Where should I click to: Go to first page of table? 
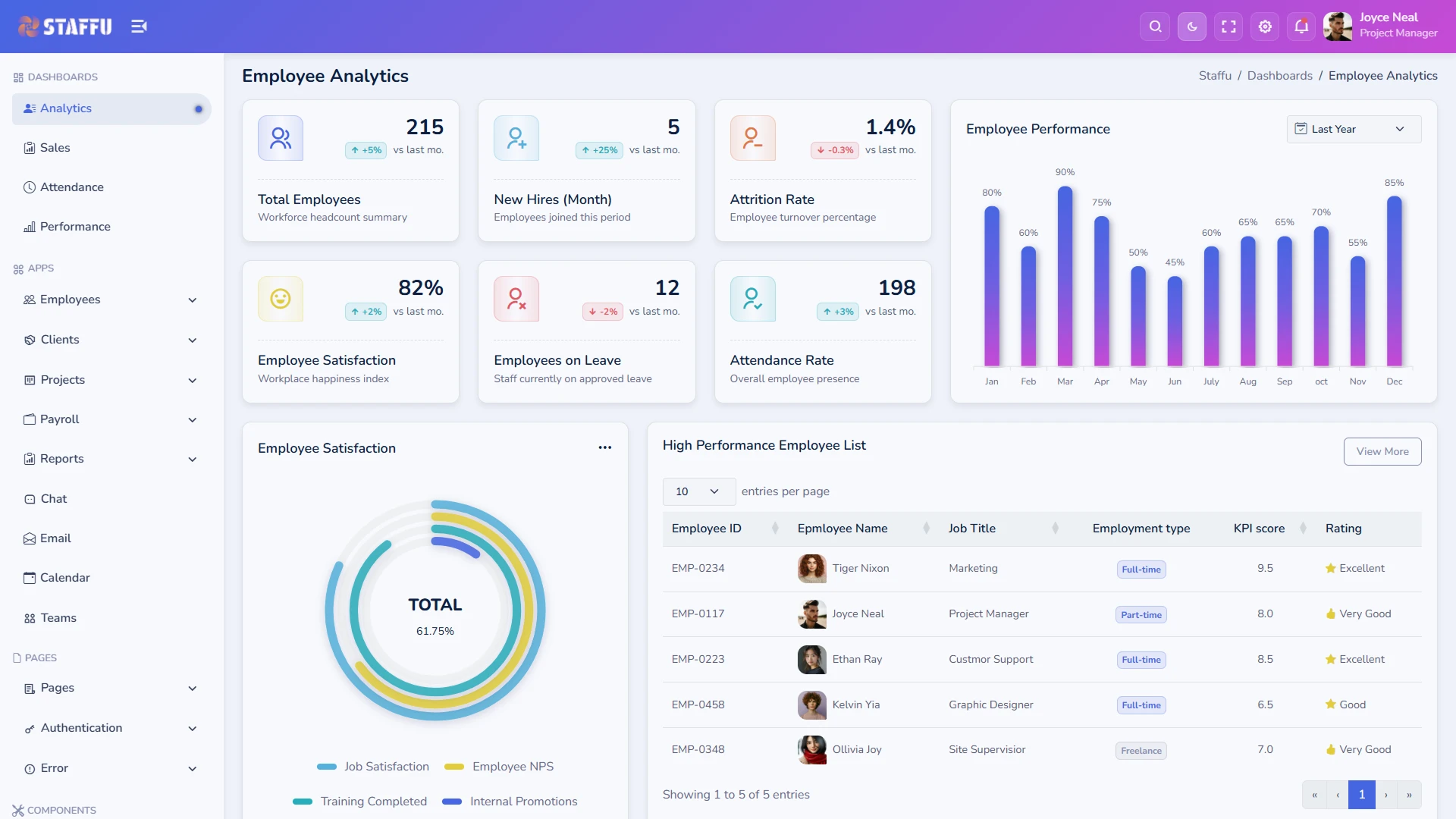coord(1314,795)
